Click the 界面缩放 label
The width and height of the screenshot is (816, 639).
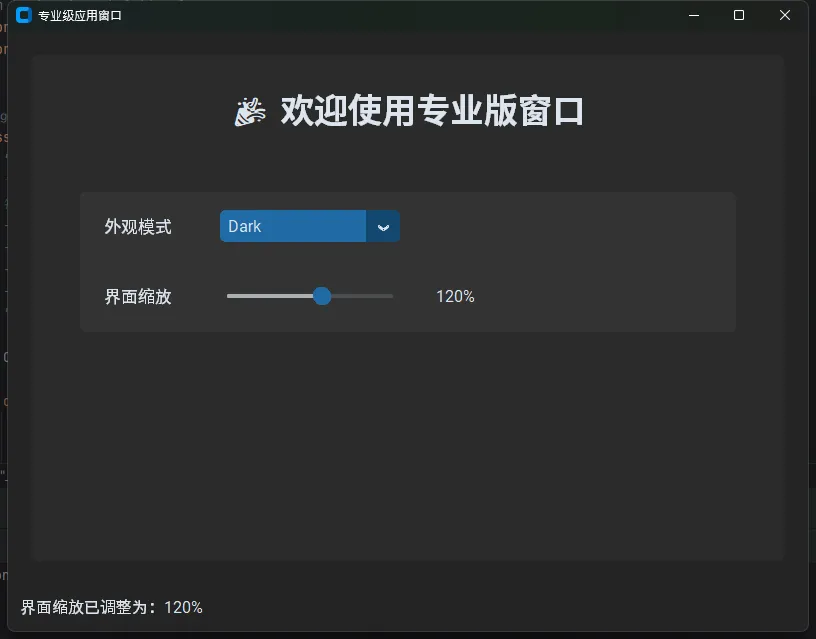click(x=138, y=297)
